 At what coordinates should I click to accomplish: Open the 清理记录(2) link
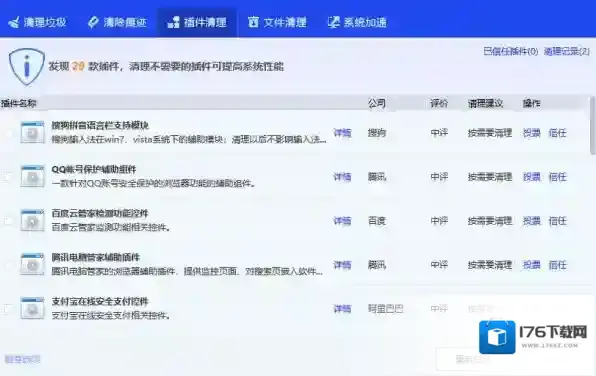(566, 51)
